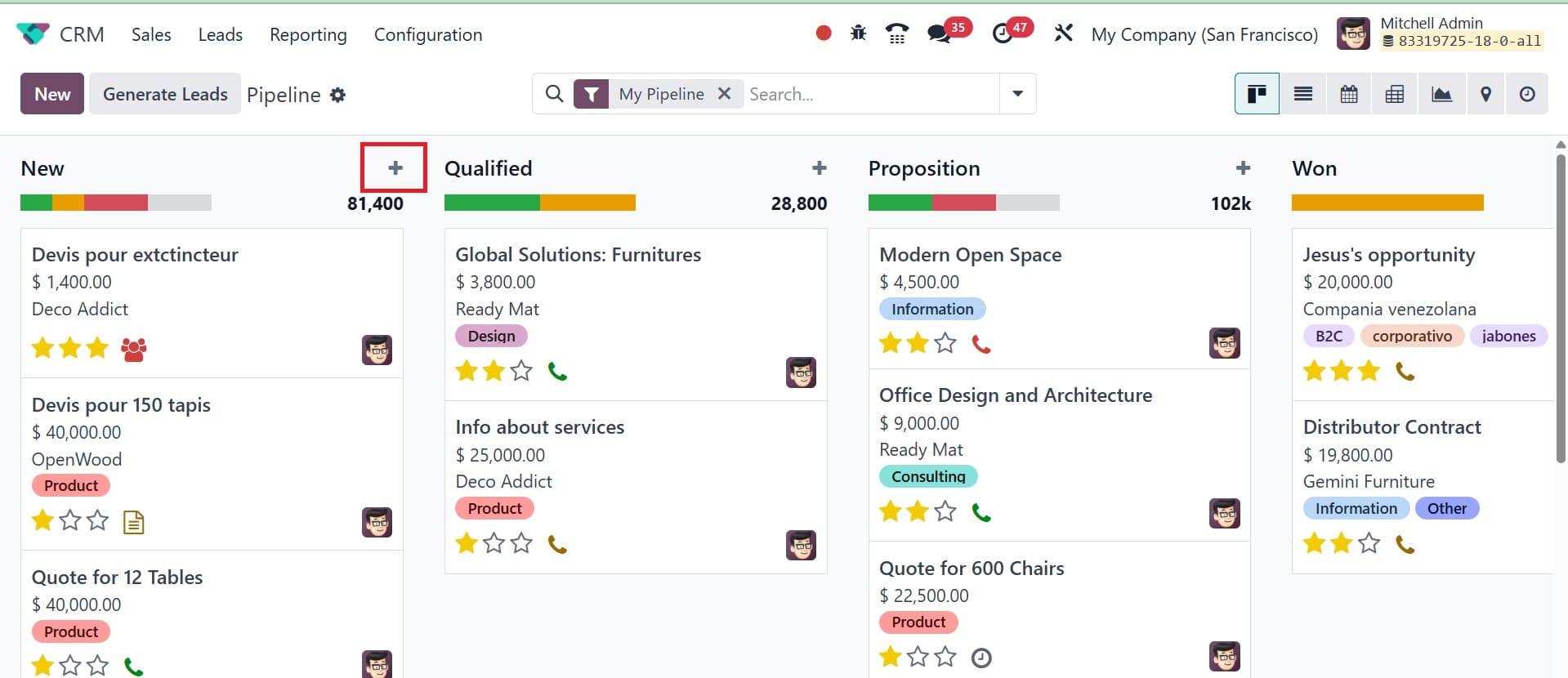1568x678 pixels.
Task: Click the vertical scrollbar thumb
Action: [1561, 309]
